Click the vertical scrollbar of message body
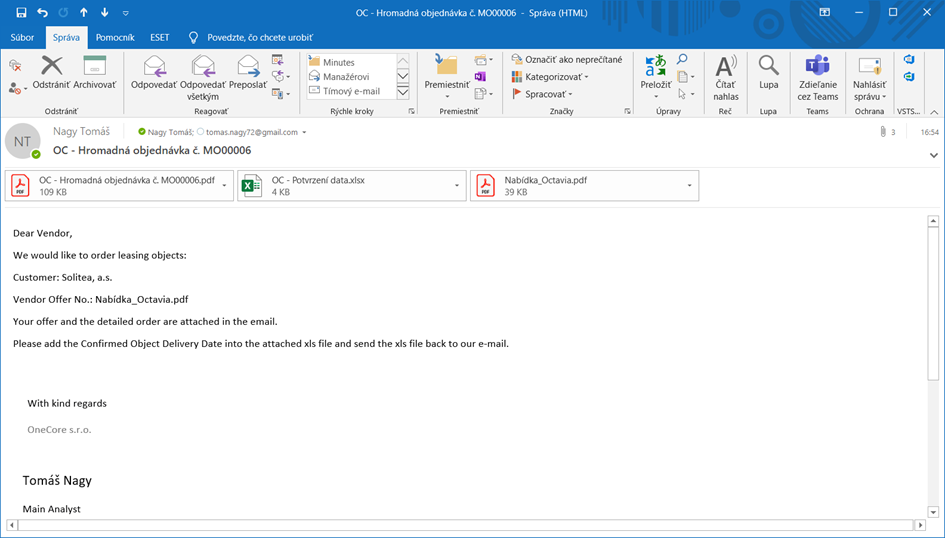 [933, 300]
